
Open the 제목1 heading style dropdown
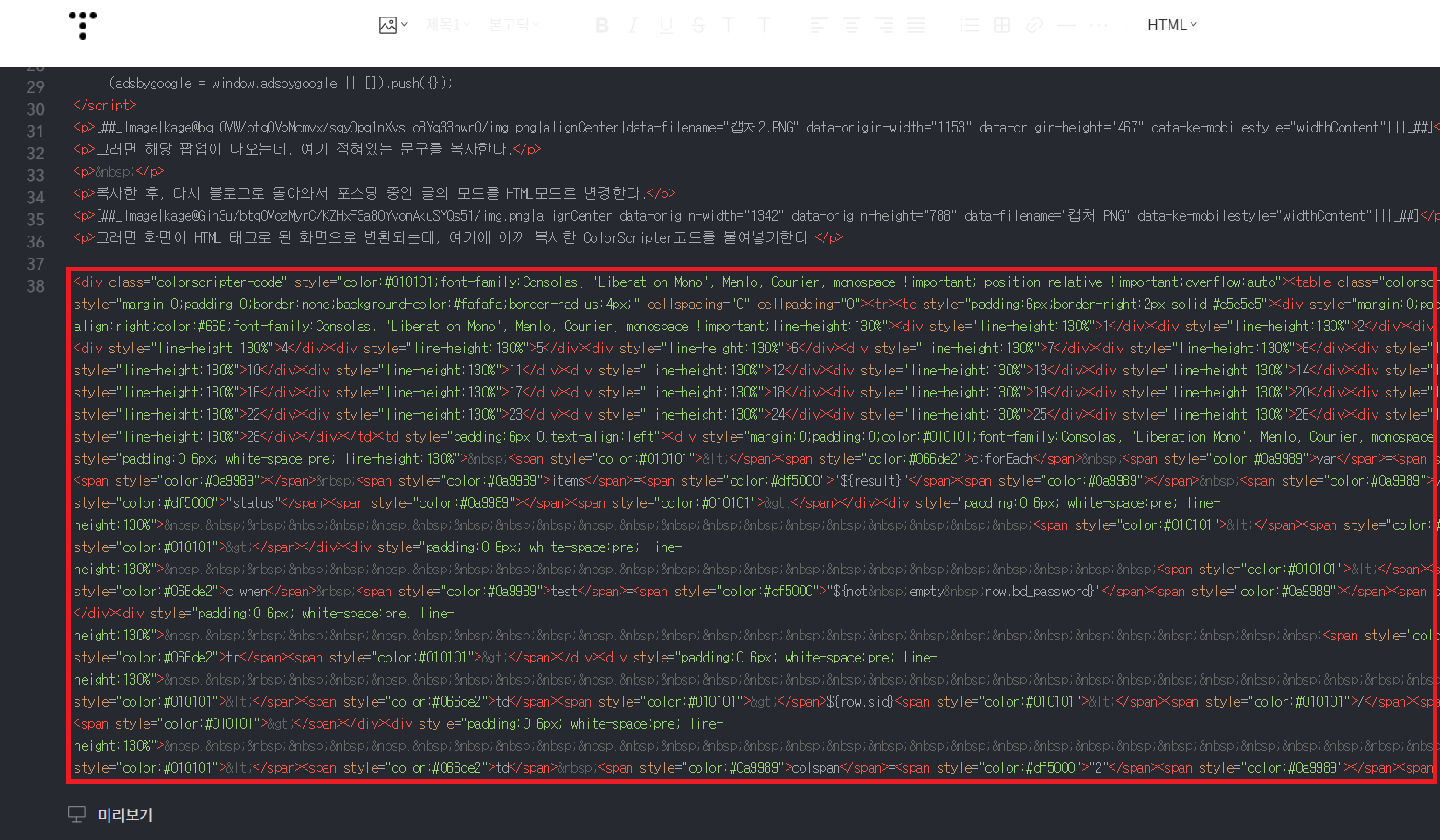(x=447, y=25)
